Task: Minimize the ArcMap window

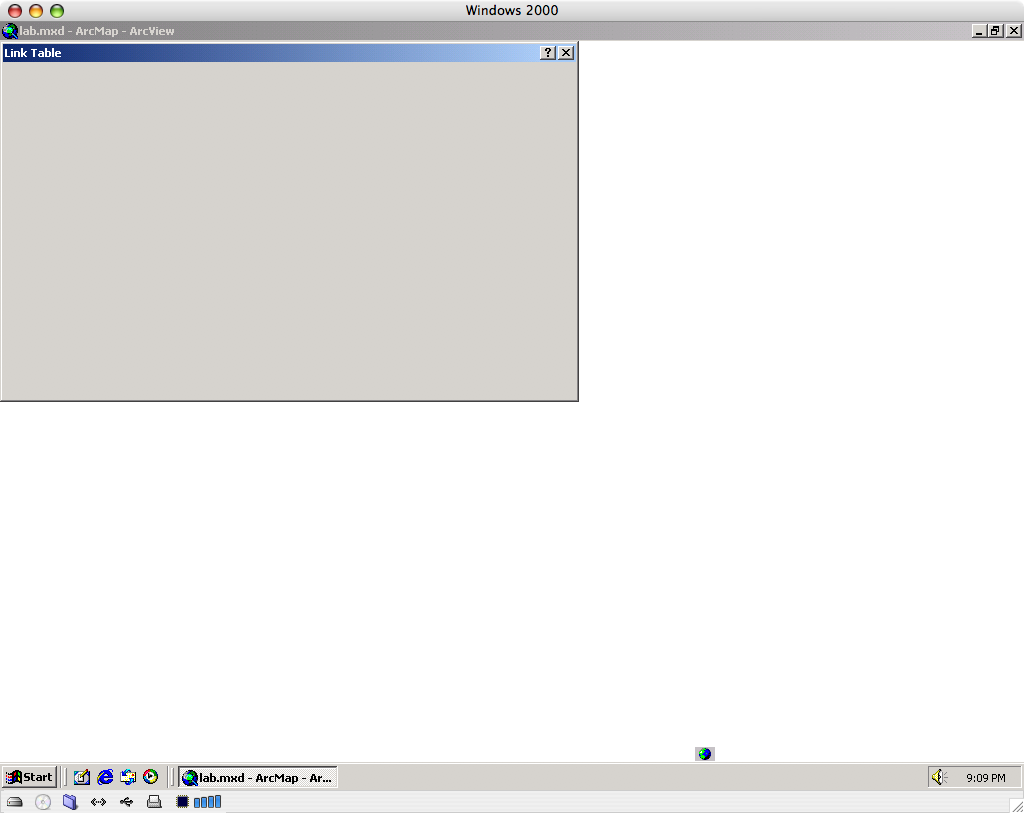Action: pyautogui.click(x=979, y=31)
